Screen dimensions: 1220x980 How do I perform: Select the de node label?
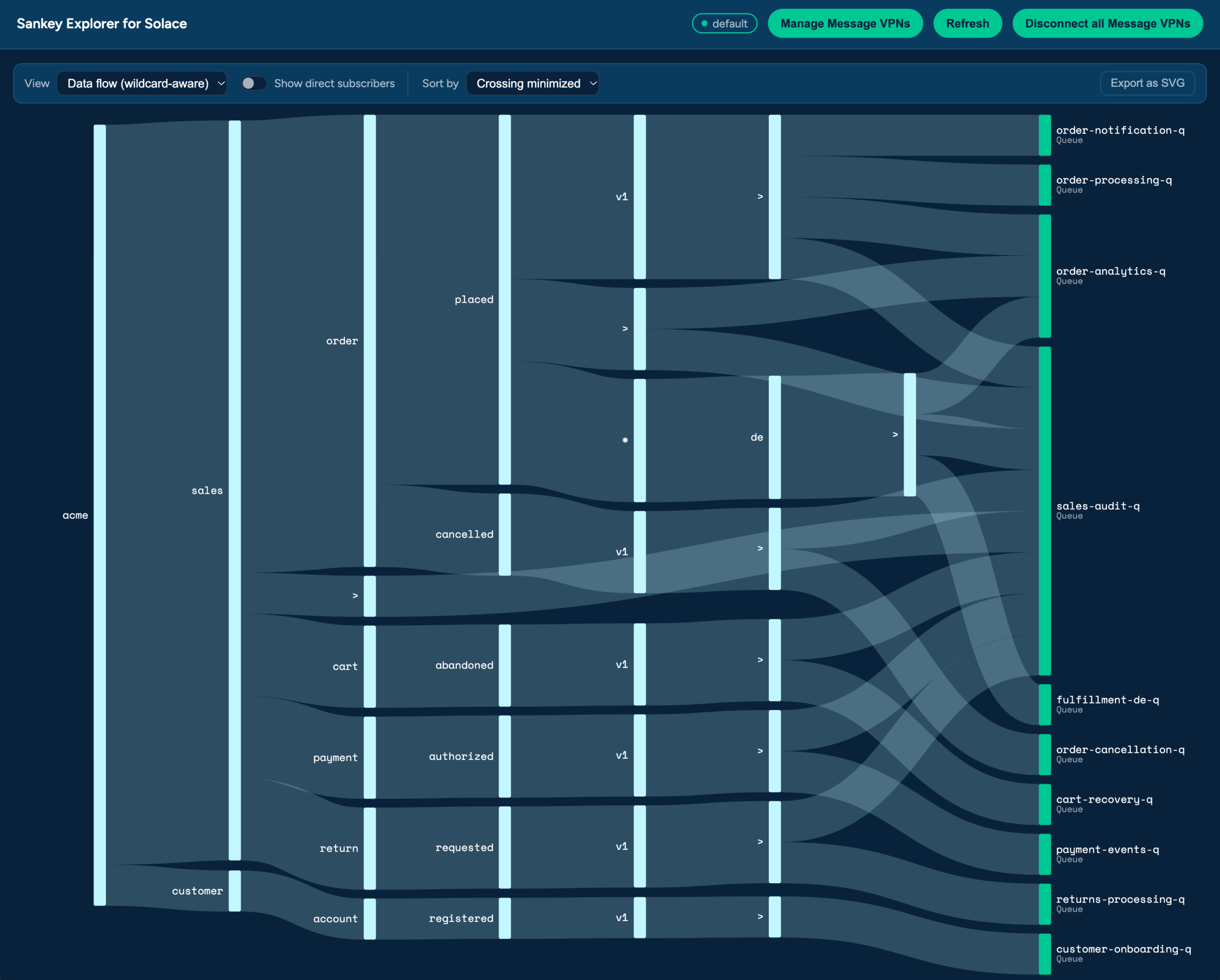757,437
